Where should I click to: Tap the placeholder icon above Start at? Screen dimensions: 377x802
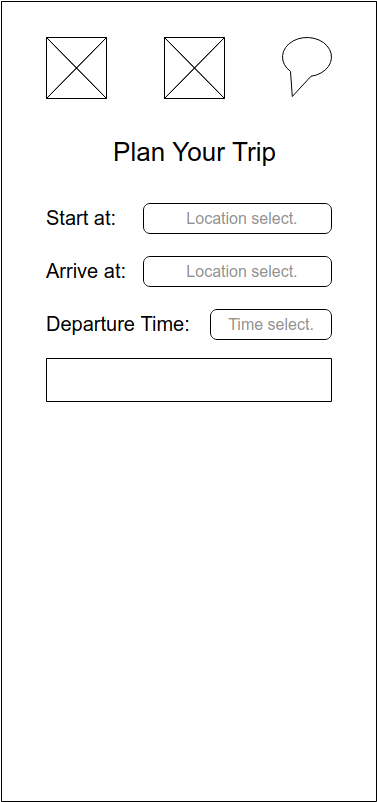[x=77, y=68]
